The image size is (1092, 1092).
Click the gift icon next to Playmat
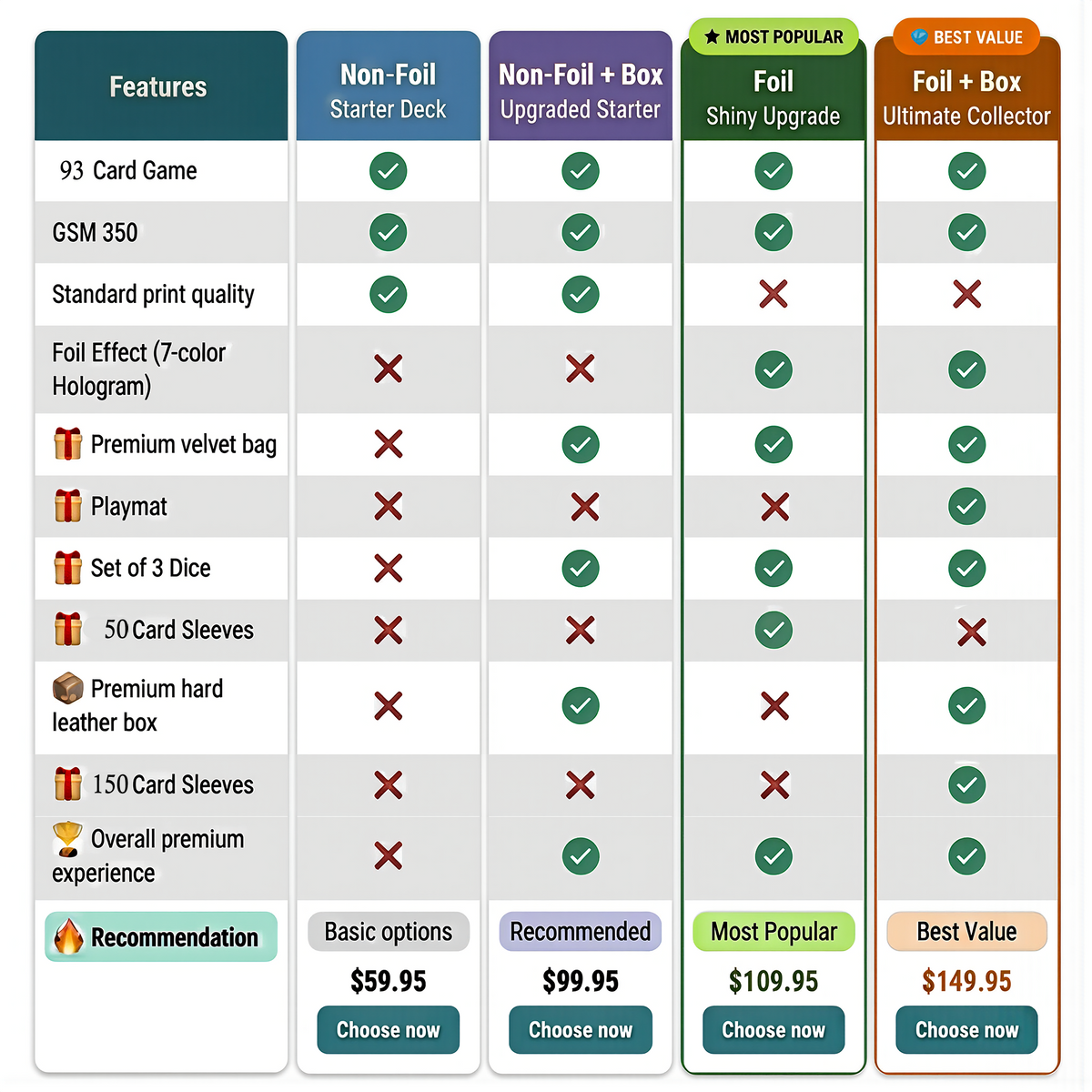pos(68,506)
